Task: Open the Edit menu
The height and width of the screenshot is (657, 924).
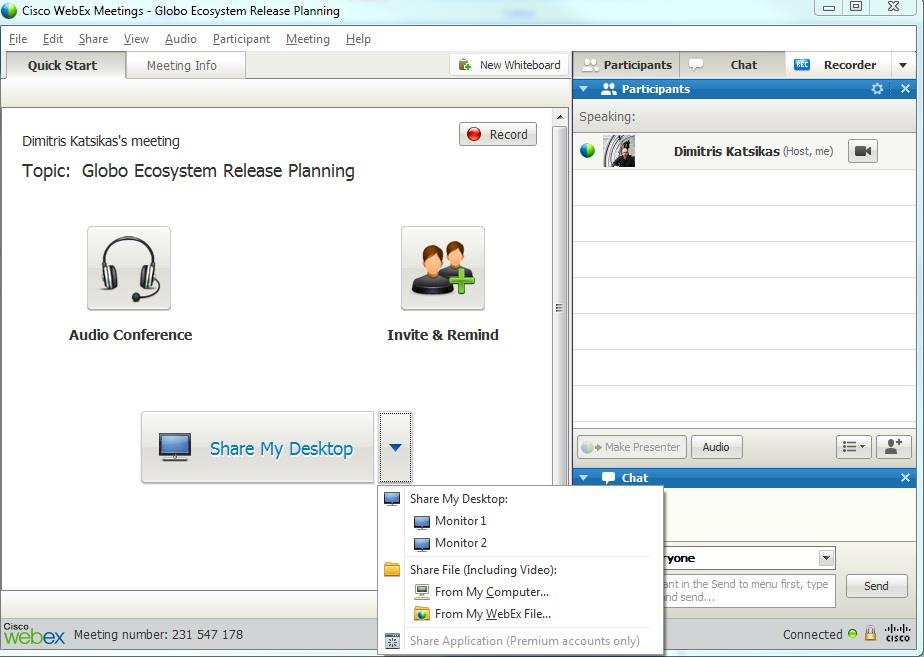Action: (52, 39)
